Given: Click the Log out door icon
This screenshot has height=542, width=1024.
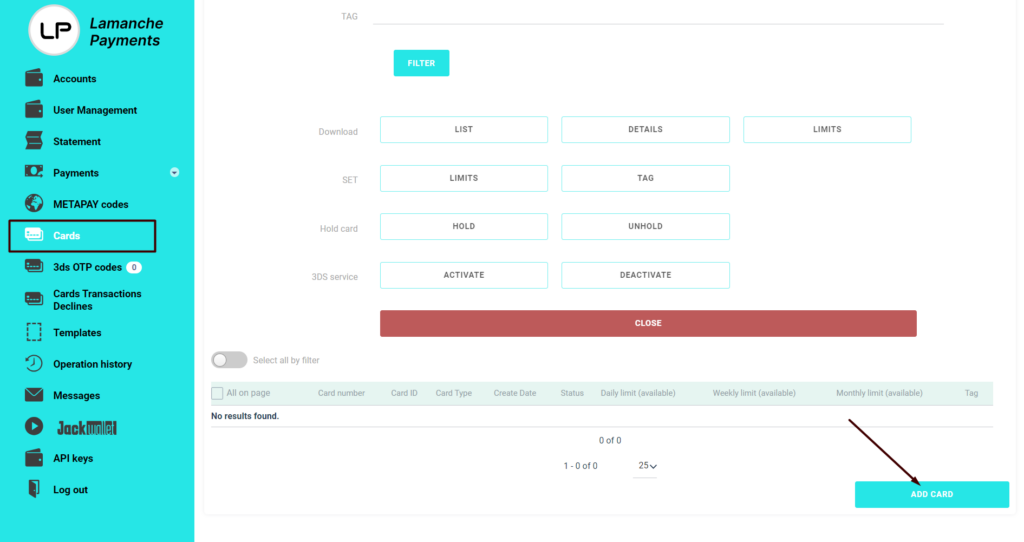Looking at the screenshot, I should (34, 490).
